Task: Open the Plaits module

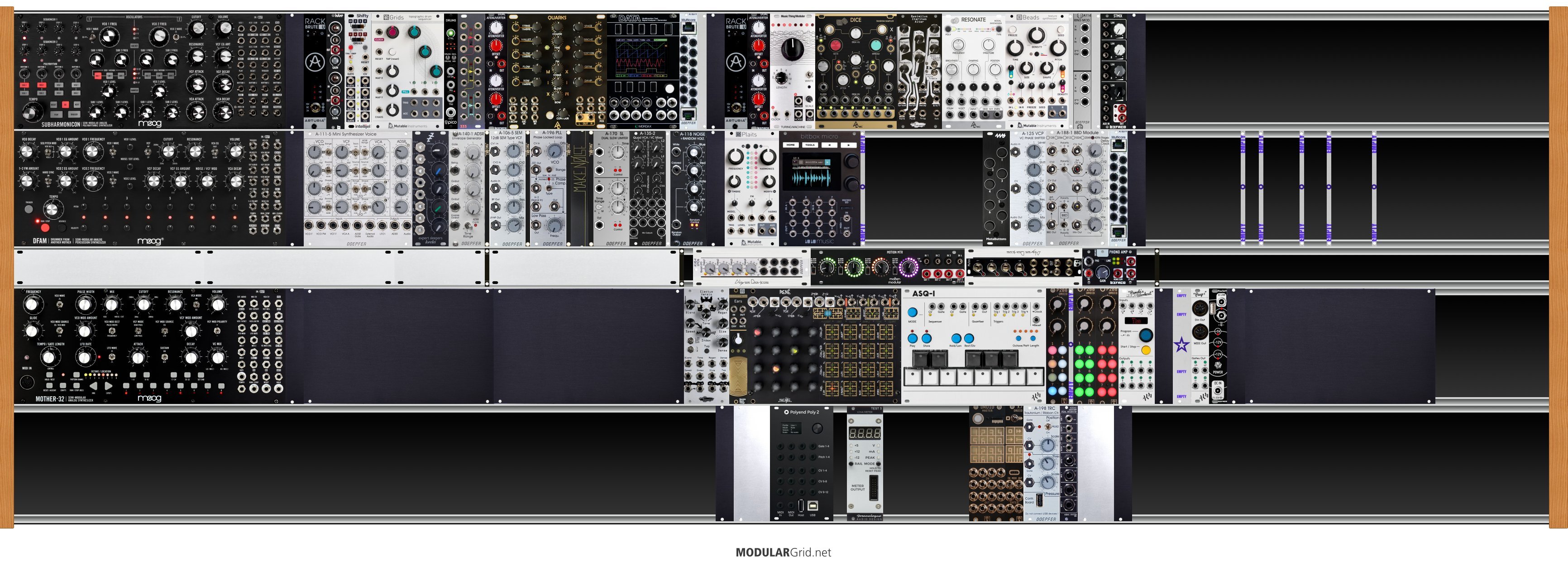Action: coord(752,189)
